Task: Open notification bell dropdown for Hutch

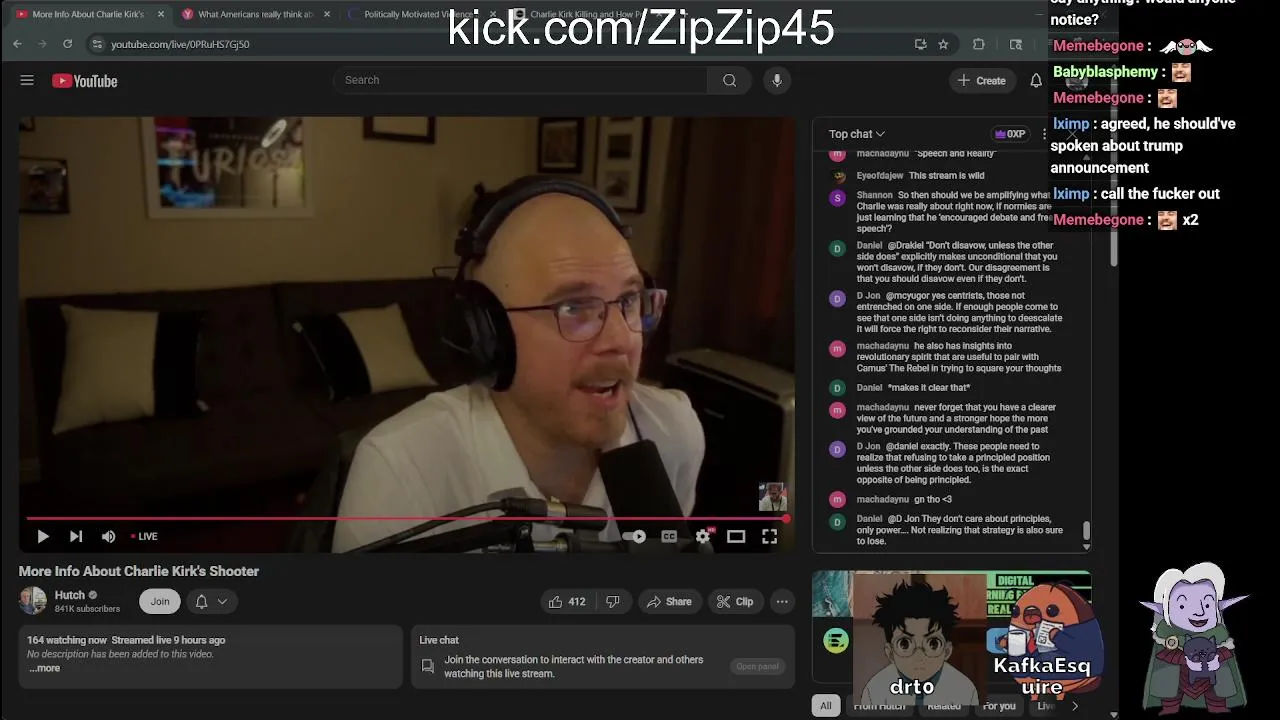Action: coord(211,601)
